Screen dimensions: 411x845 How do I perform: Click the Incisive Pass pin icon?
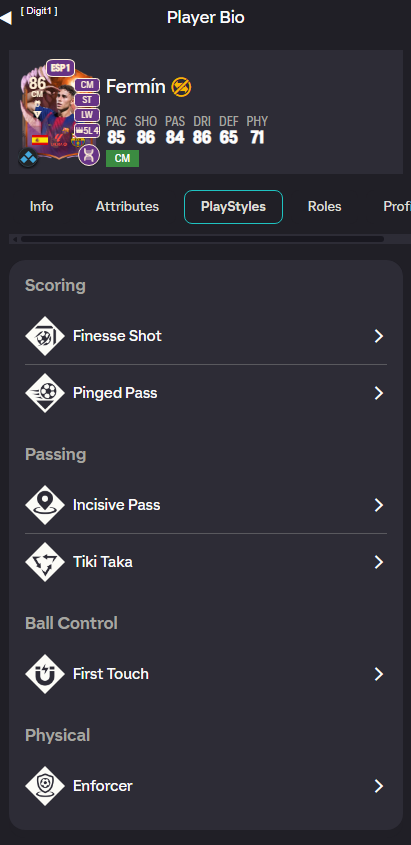[45, 505]
